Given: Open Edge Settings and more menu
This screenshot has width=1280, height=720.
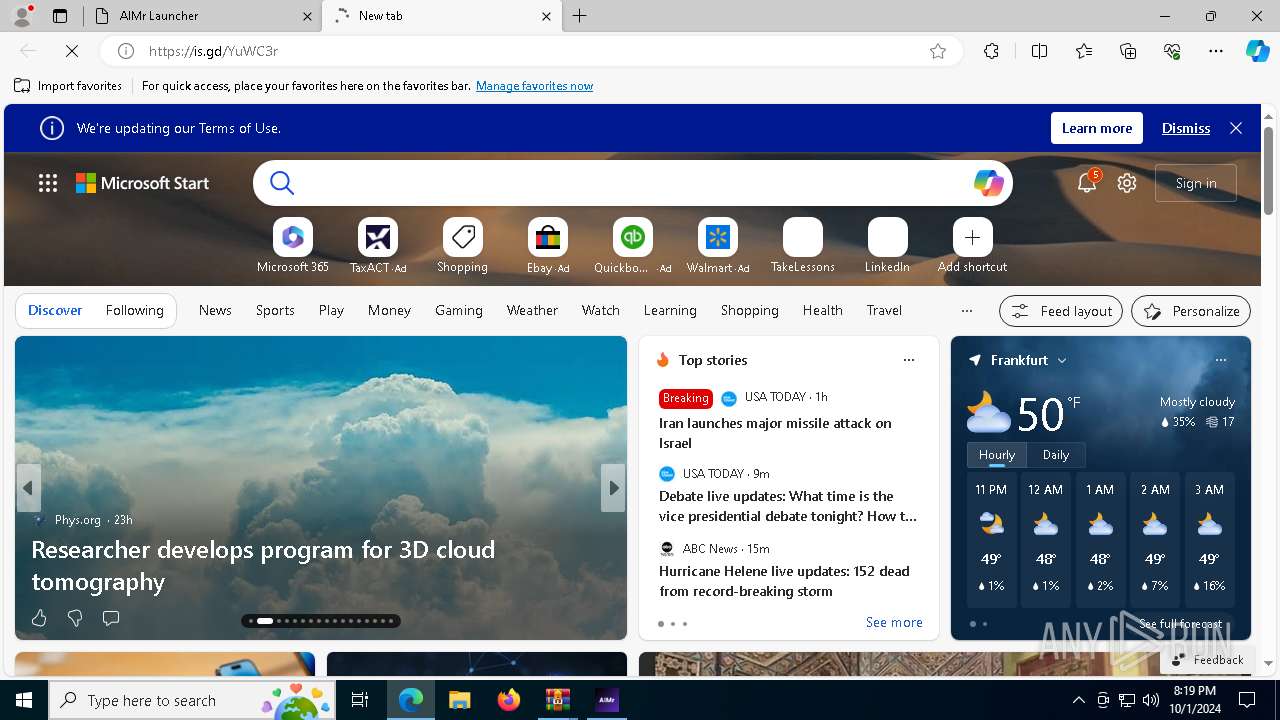Looking at the screenshot, I should click(x=1216, y=51).
